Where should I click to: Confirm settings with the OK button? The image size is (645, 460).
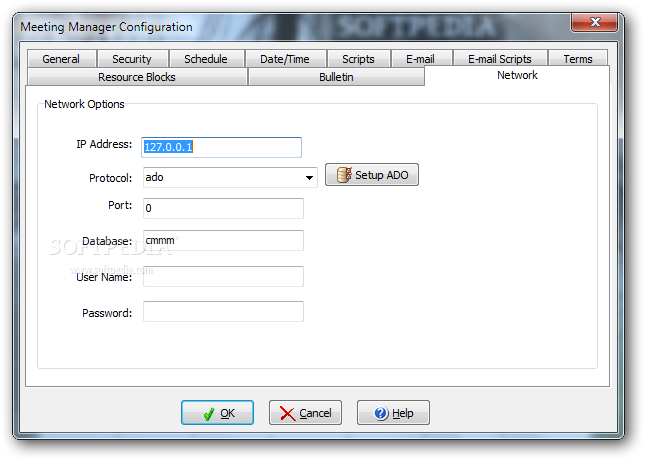click(x=218, y=413)
